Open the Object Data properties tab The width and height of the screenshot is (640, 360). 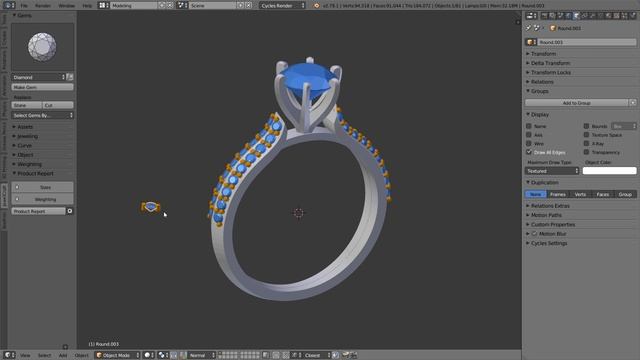(x=600, y=16)
